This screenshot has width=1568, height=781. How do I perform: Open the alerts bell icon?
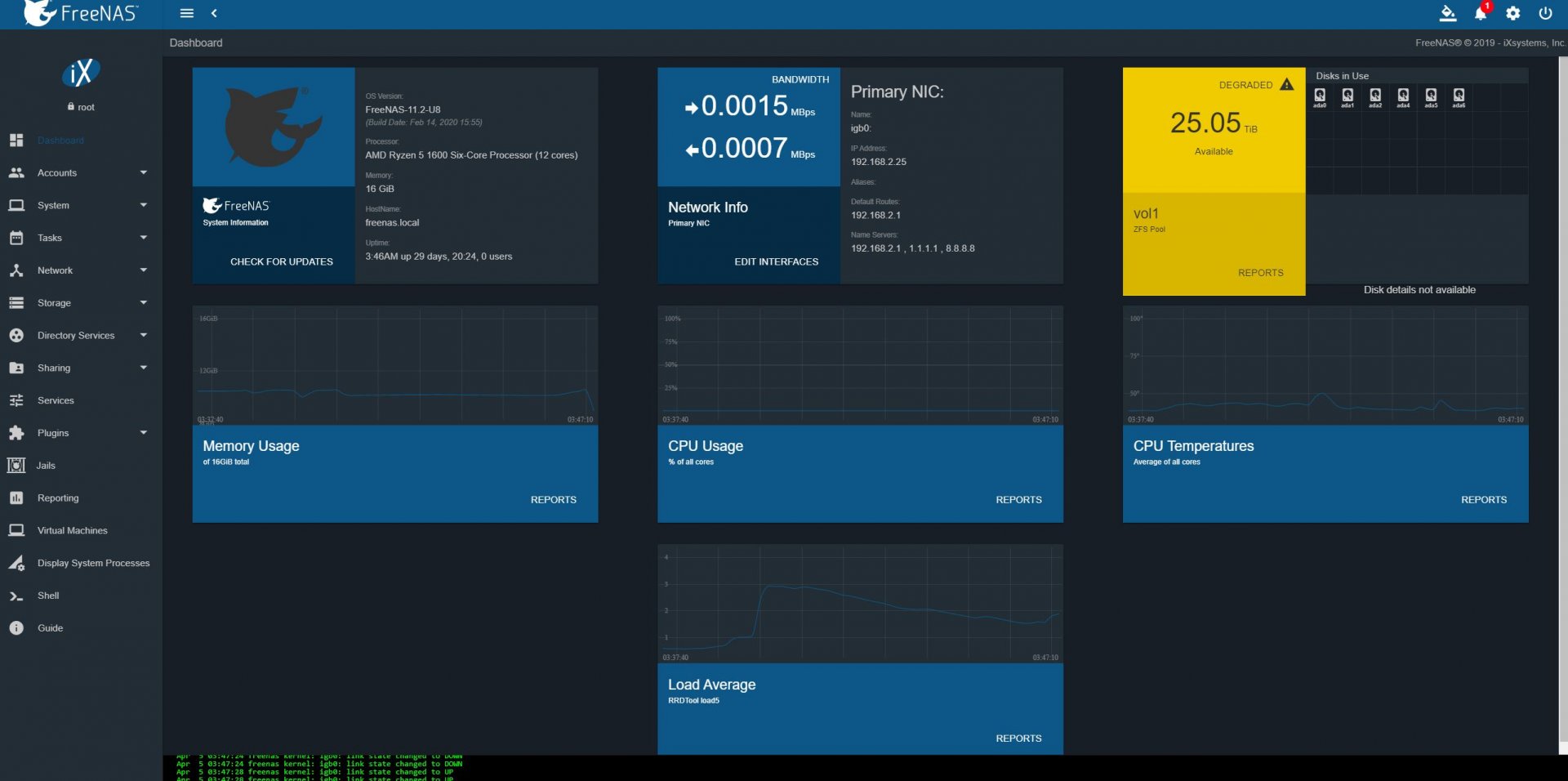[x=1481, y=13]
